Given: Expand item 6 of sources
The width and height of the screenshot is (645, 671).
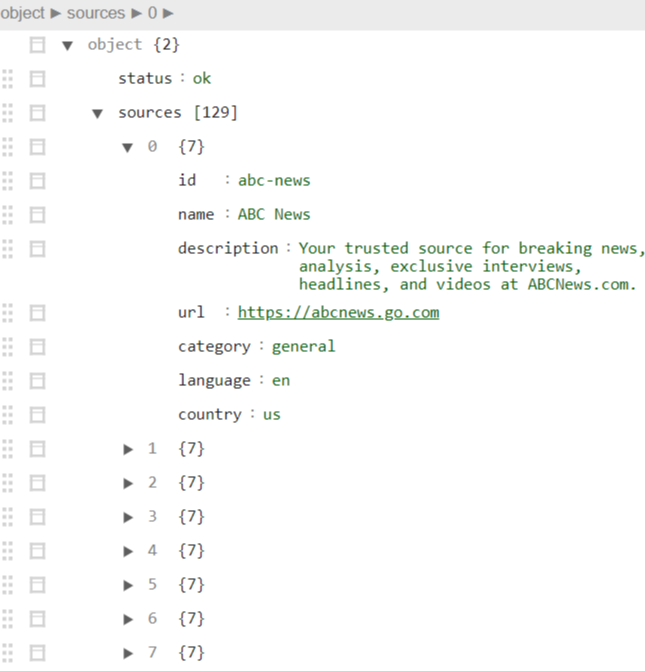Looking at the screenshot, I should [x=128, y=619].
